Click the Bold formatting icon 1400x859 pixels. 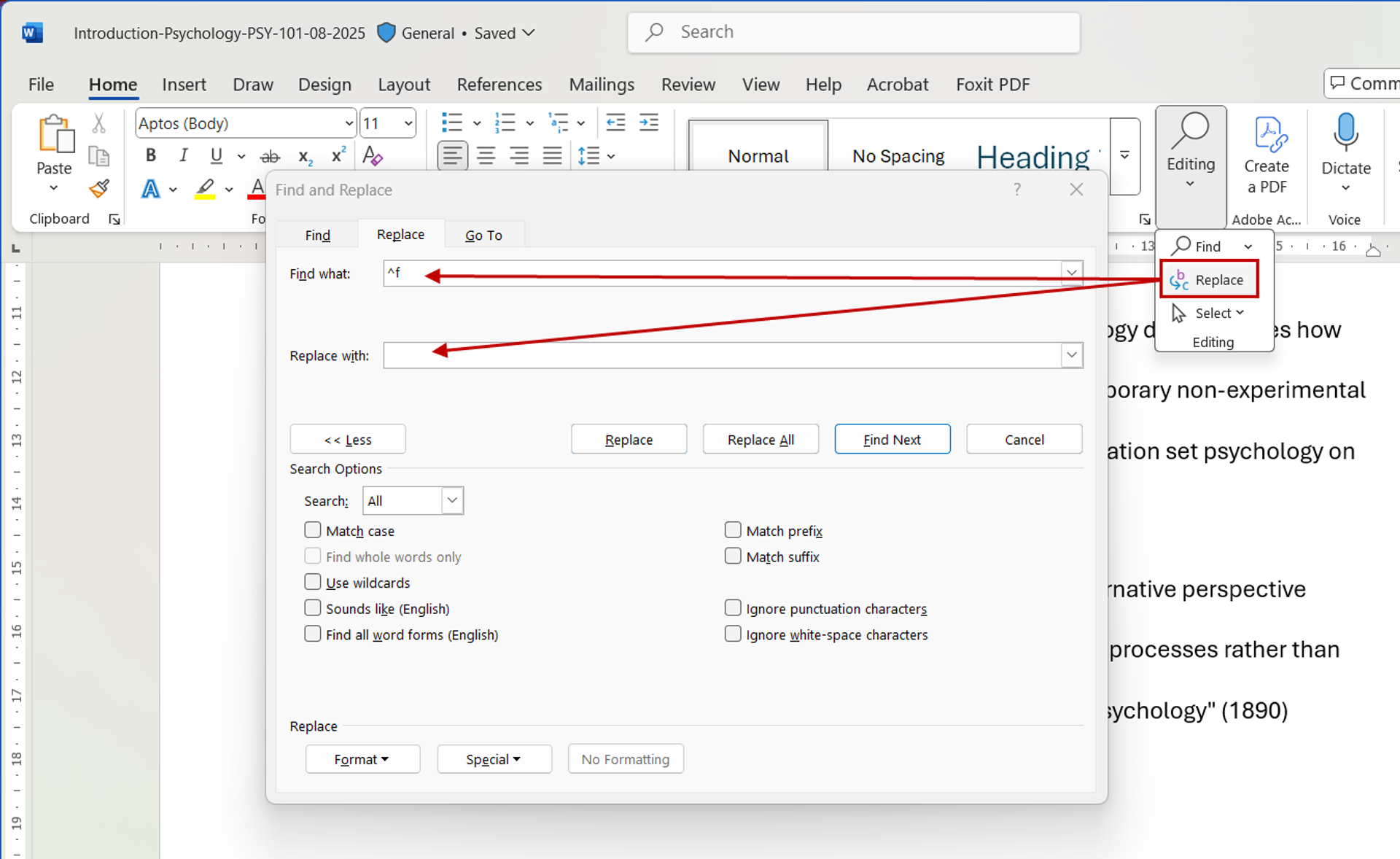pos(151,155)
